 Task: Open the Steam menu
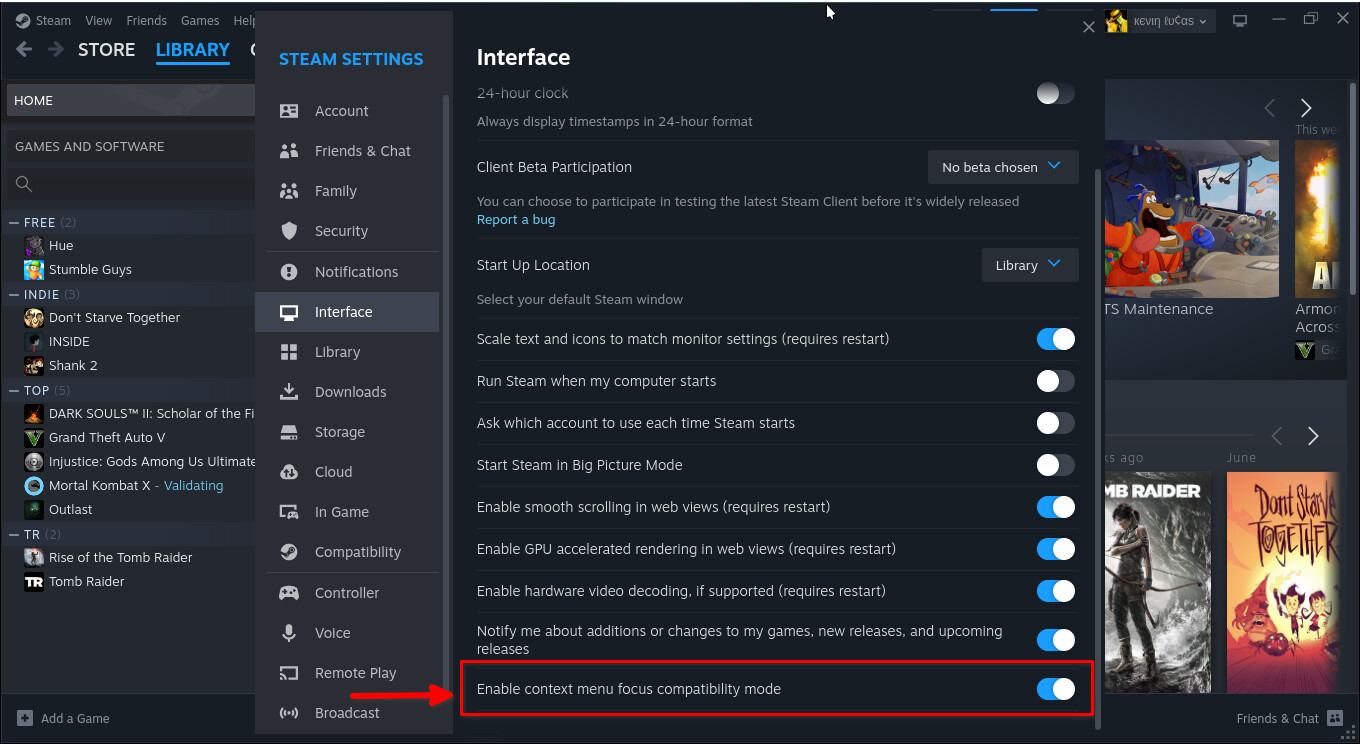click(x=53, y=20)
